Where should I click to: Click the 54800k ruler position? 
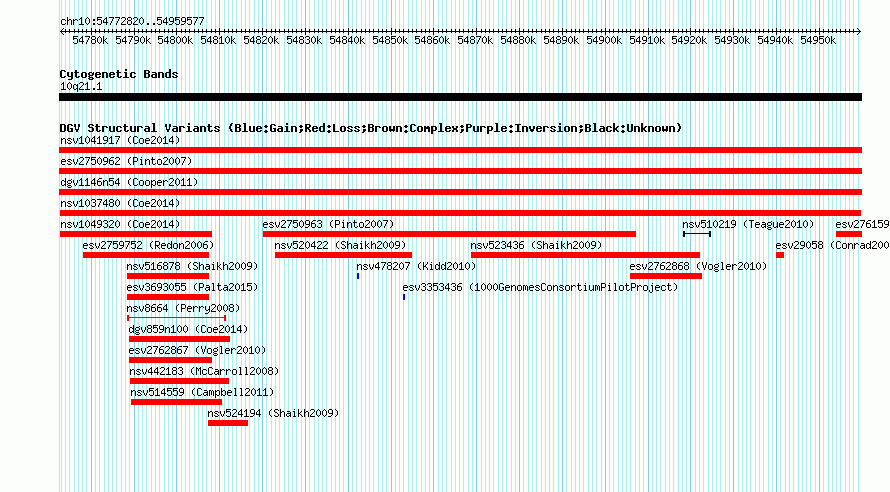point(175,41)
